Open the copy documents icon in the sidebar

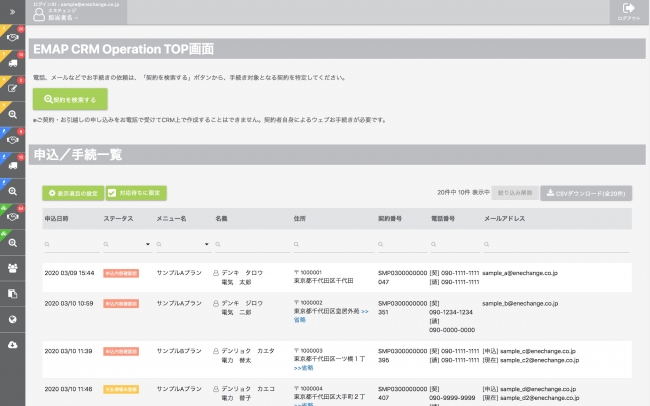point(12,294)
